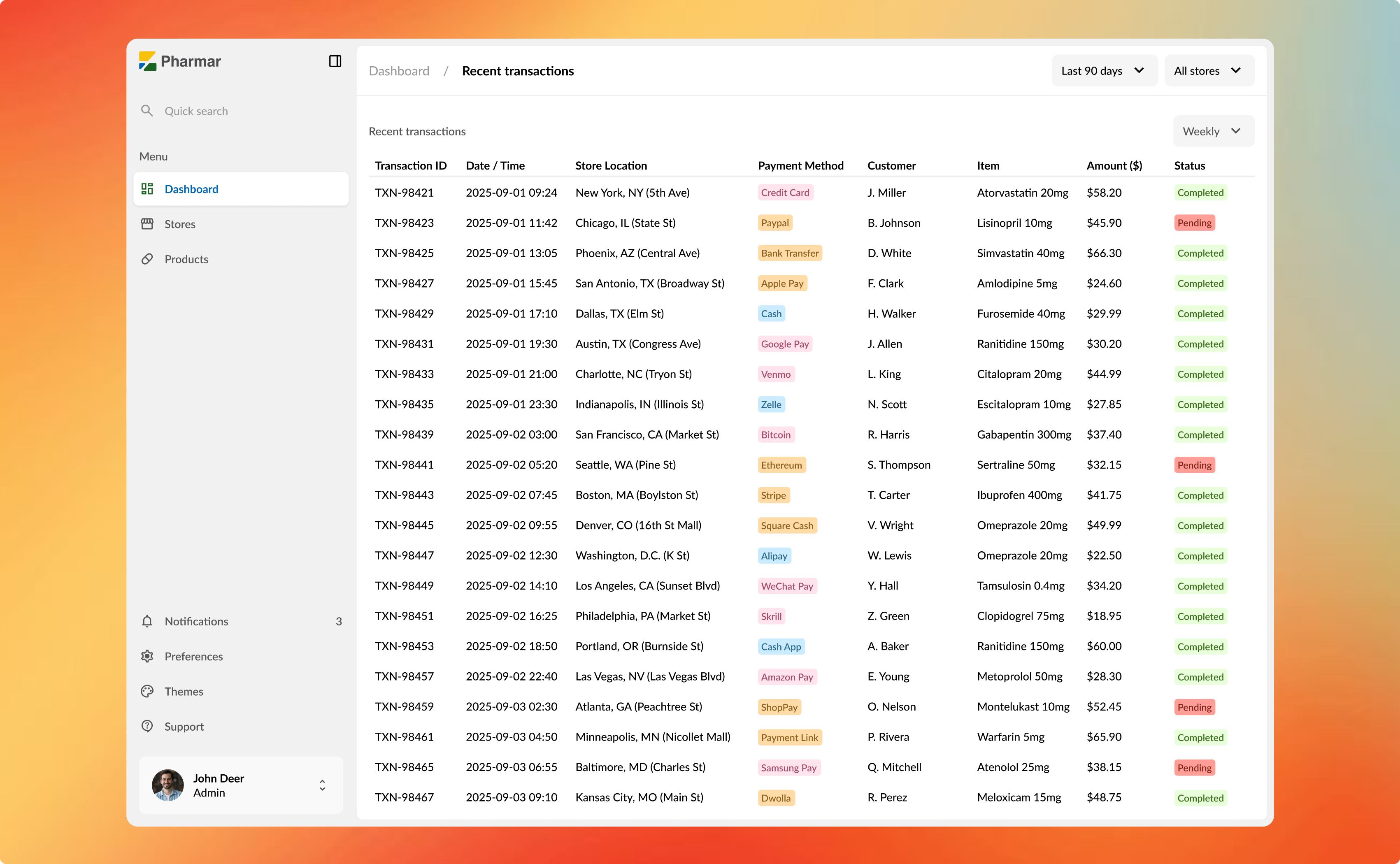This screenshot has height=864, width=1400.
Task: Click the Preferences gear icon
Action: coord(147,656)
